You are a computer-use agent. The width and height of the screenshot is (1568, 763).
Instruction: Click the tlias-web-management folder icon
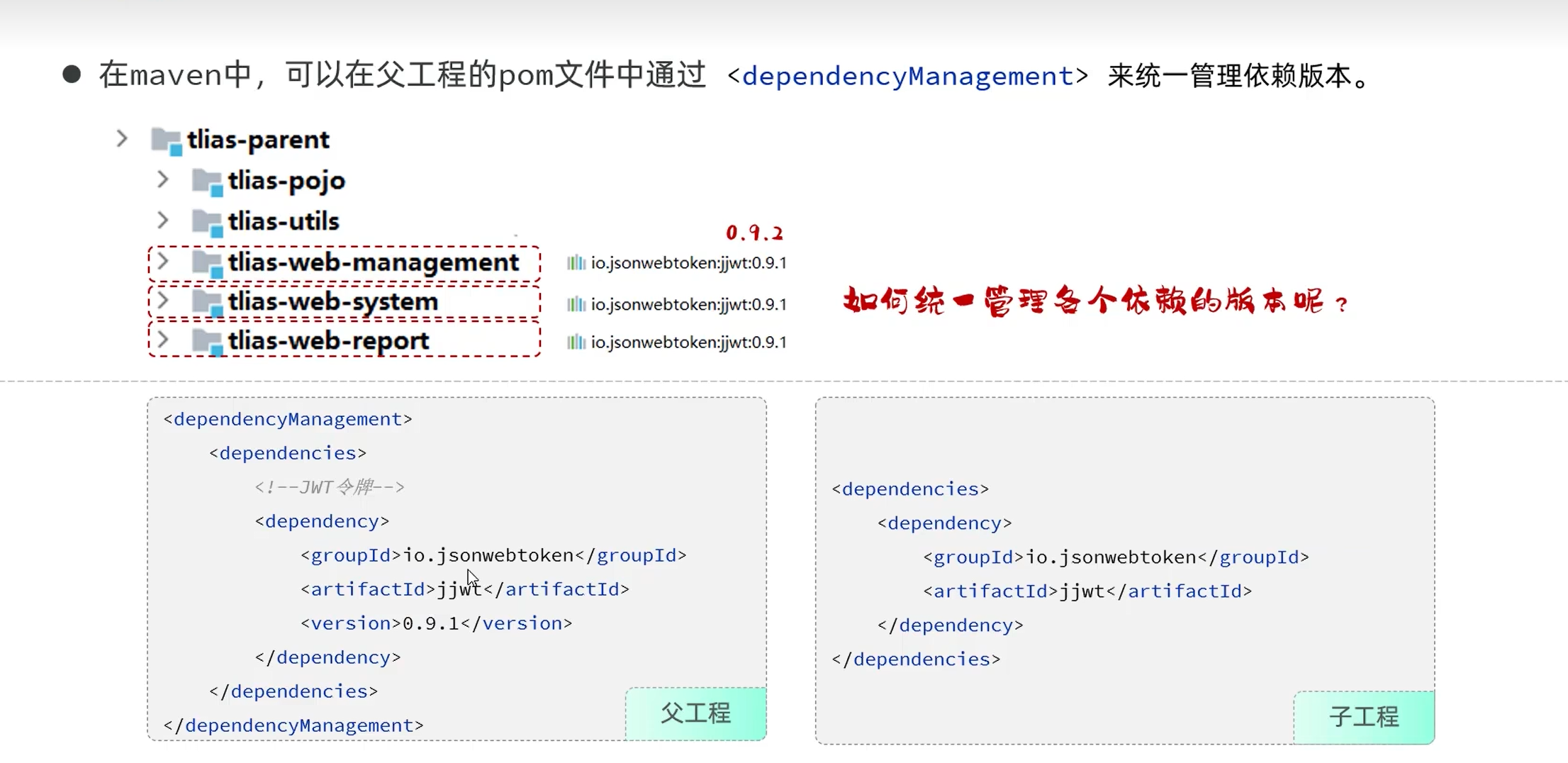[x=208, y=264]
